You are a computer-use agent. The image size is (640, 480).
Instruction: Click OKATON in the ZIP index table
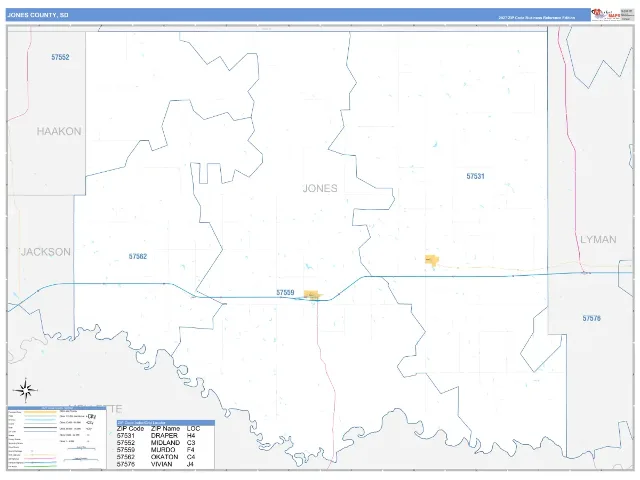click(164, 457)
